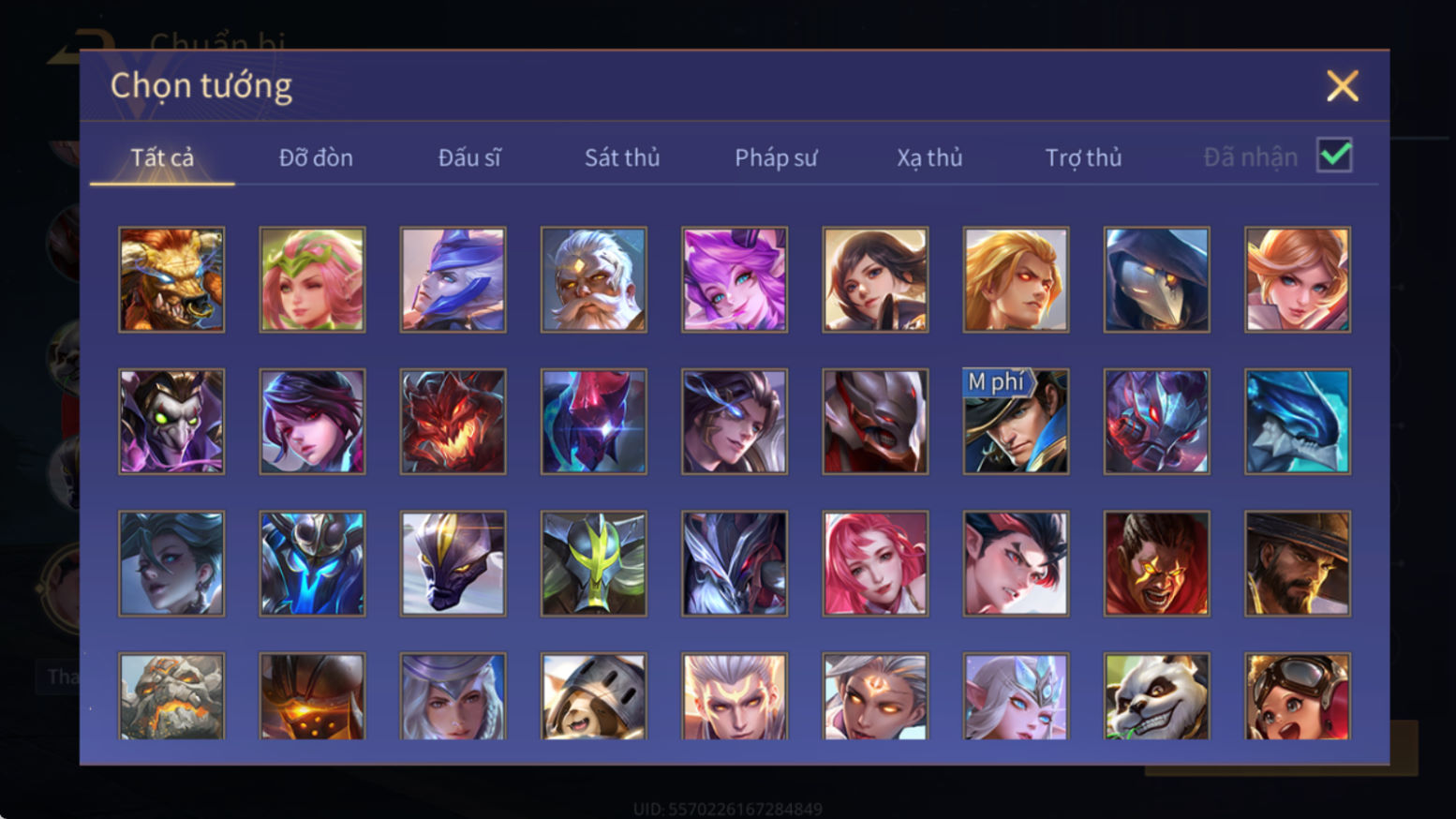
Task: Pick the pink-haired elf hero with leaf crown
Action: coord(312,279)
